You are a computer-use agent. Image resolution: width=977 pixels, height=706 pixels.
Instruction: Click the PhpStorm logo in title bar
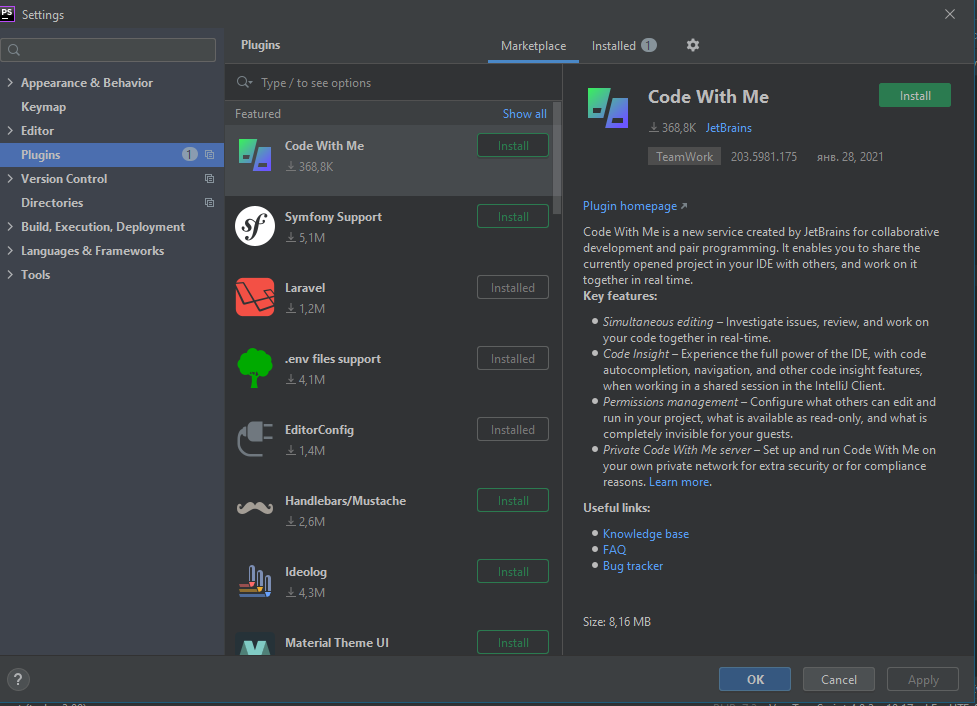(x=7, y=14)
